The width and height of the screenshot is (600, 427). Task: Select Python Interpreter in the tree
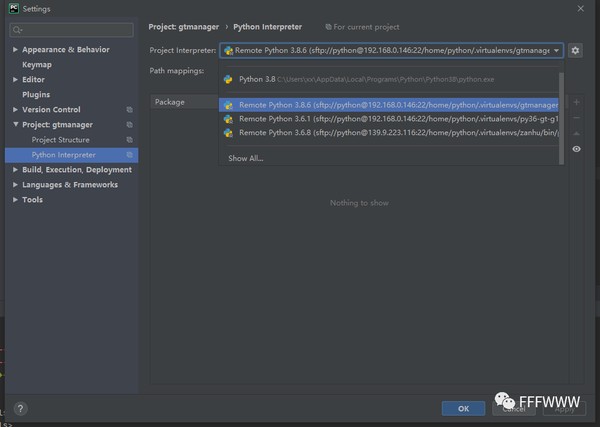(72, 155)
